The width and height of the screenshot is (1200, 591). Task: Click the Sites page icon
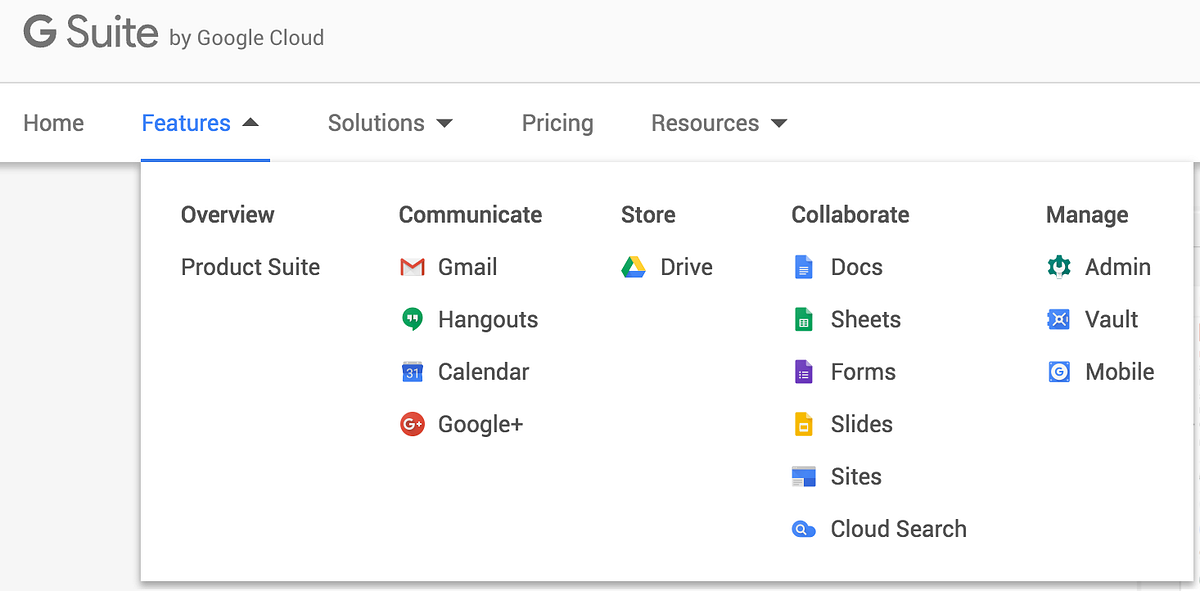click(803, 476)
